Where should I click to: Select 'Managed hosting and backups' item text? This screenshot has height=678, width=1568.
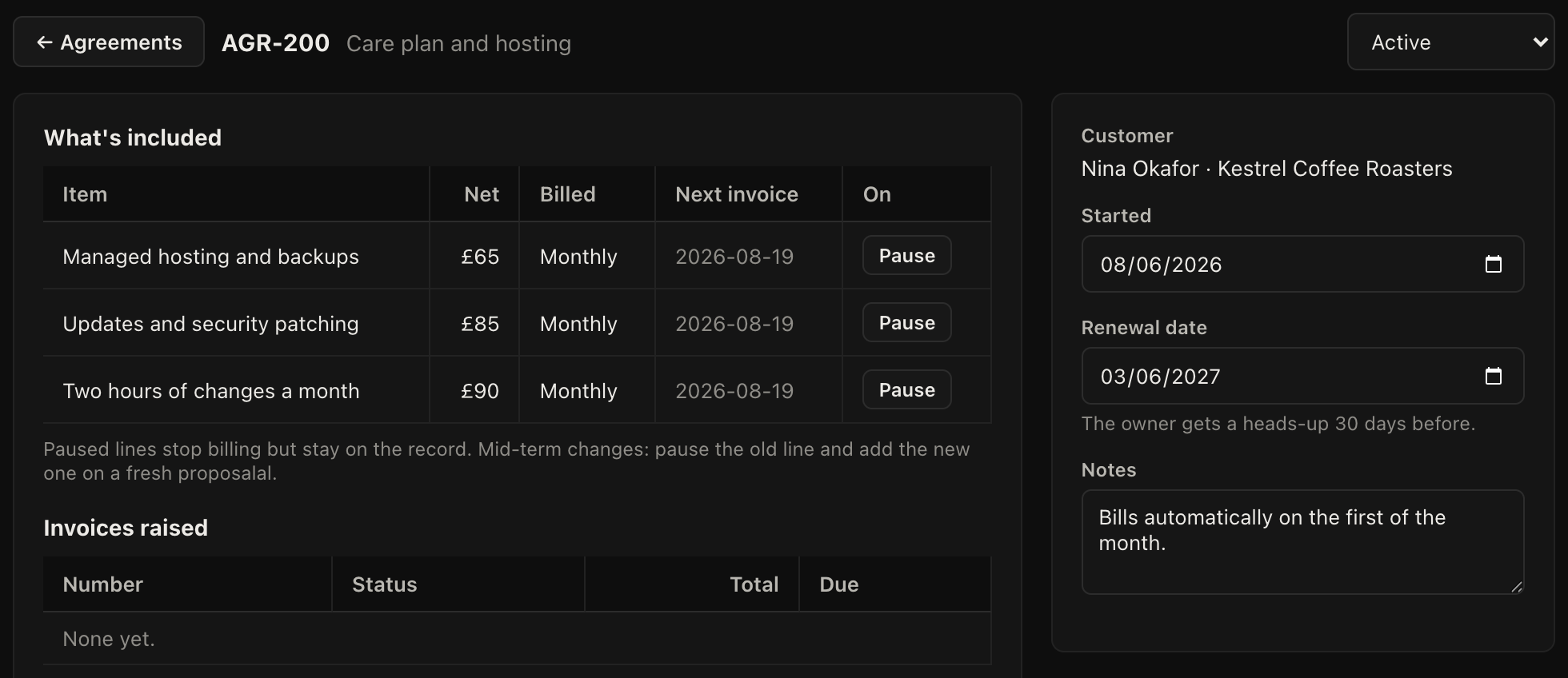211,257
